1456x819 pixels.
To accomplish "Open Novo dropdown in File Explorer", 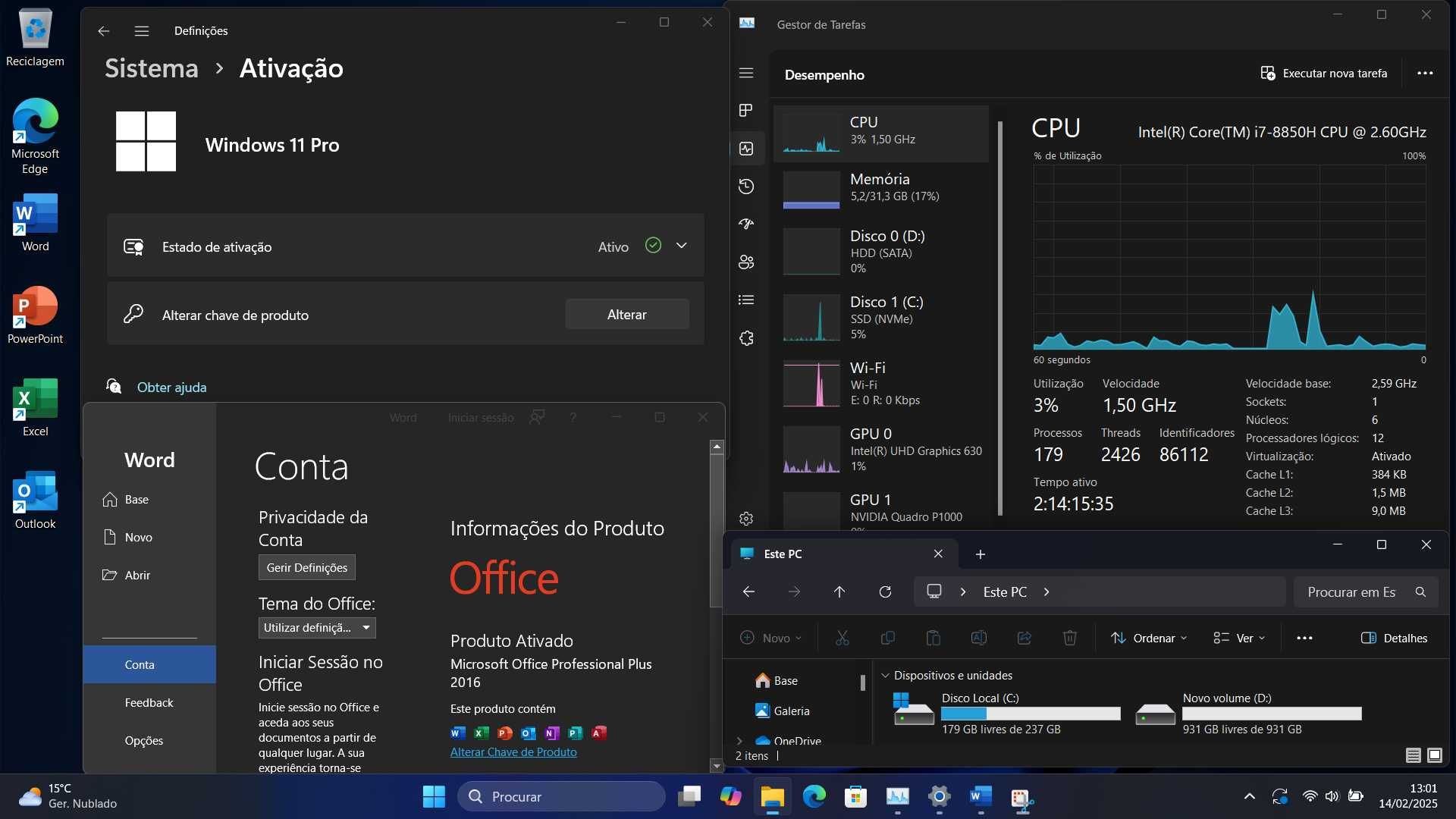I will click(770, 639).
